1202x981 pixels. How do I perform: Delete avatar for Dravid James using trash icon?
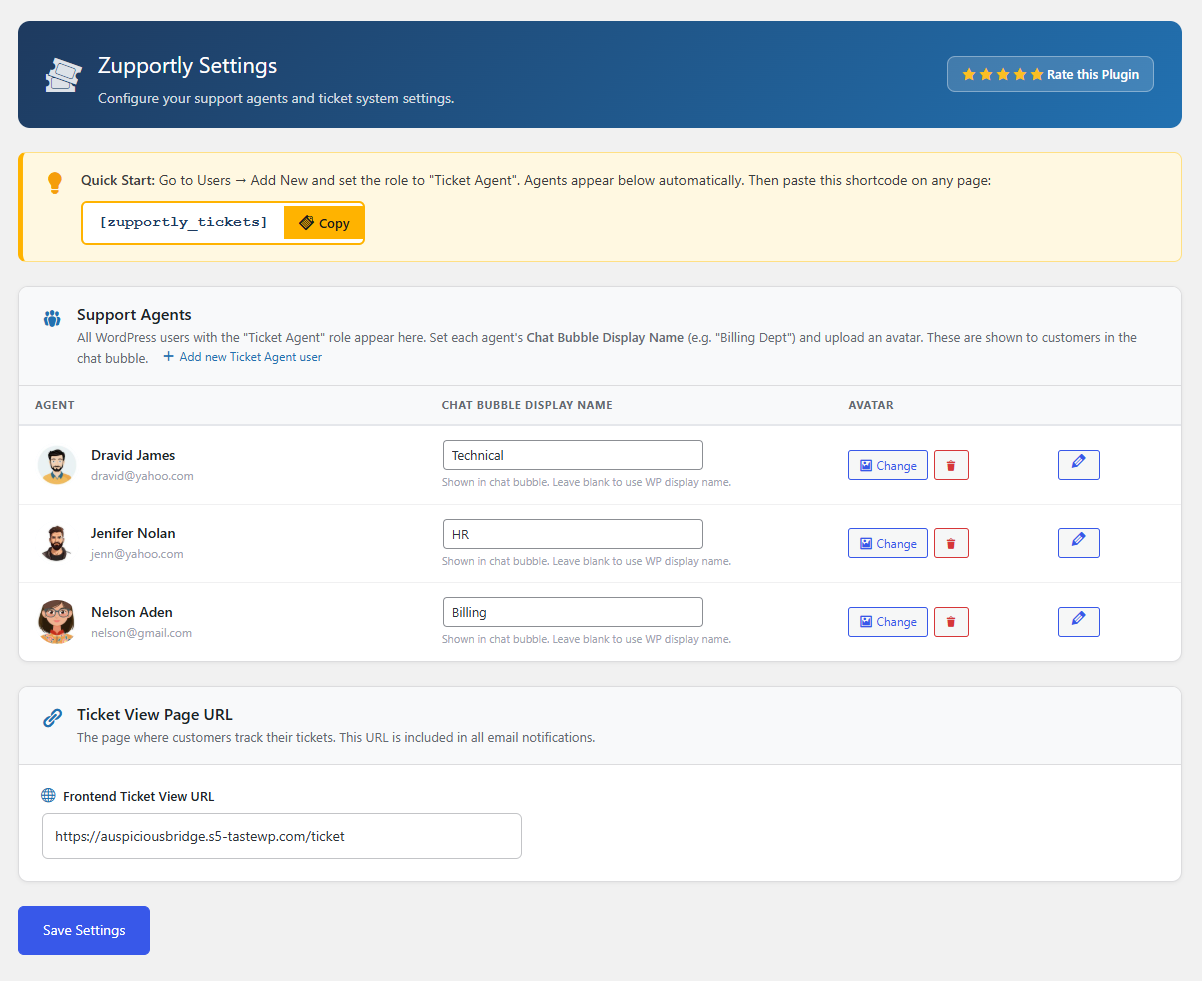click(951, 464)
